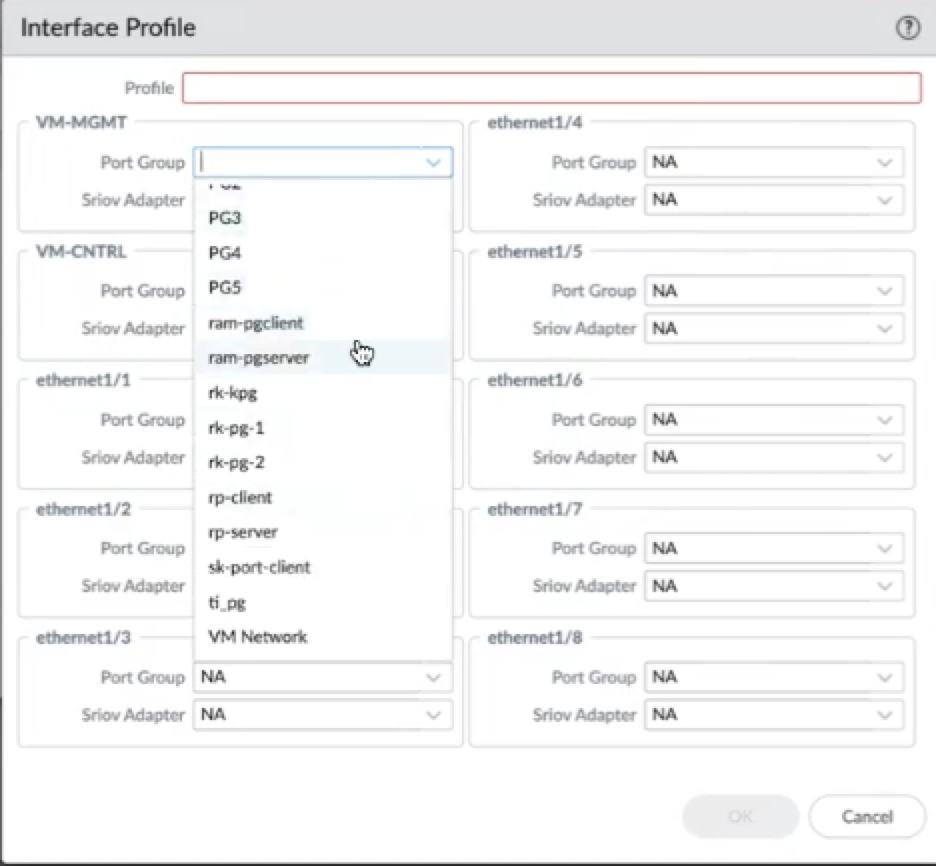Click the Profile name input field
This screenshot has width=936, height=866.
click(x=551, y=88)
